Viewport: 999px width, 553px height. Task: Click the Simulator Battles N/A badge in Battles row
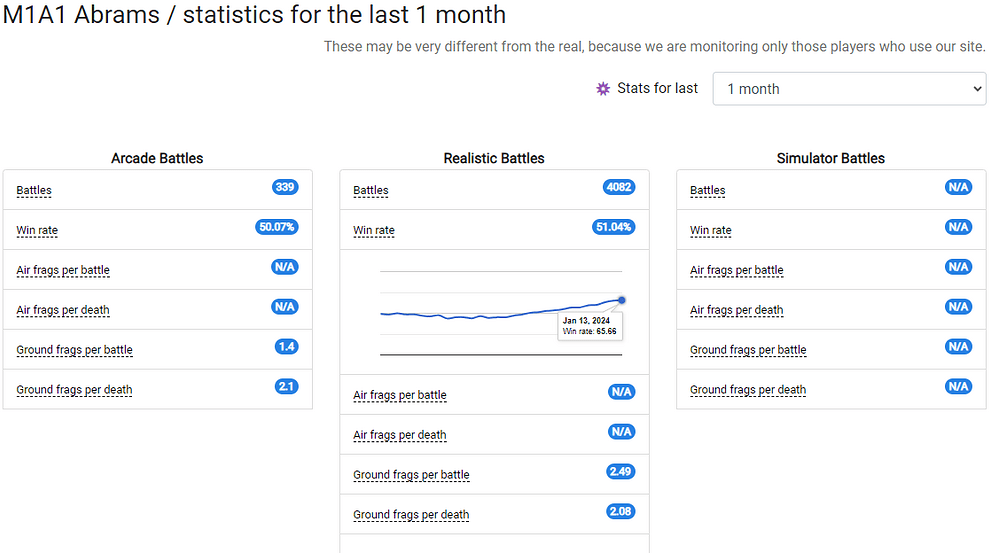click(958, 187)
